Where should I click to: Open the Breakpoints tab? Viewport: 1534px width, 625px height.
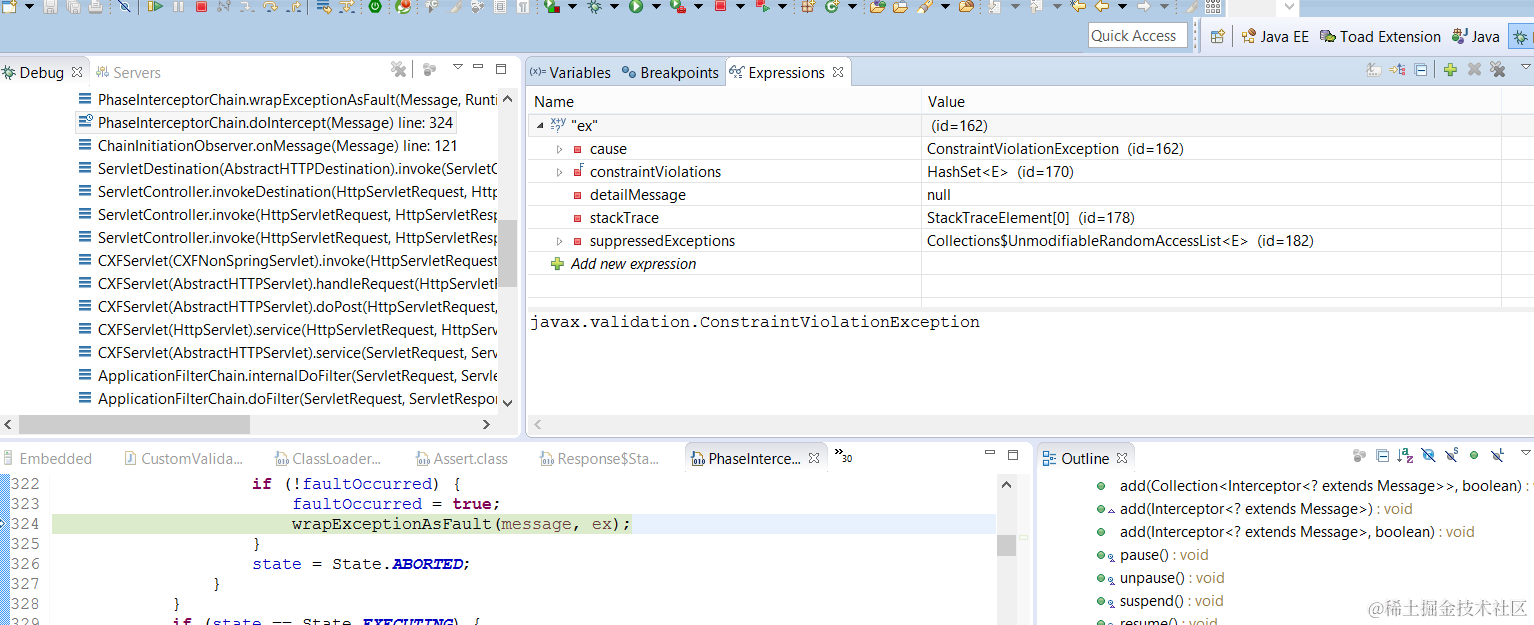click(x=670, y=72)
